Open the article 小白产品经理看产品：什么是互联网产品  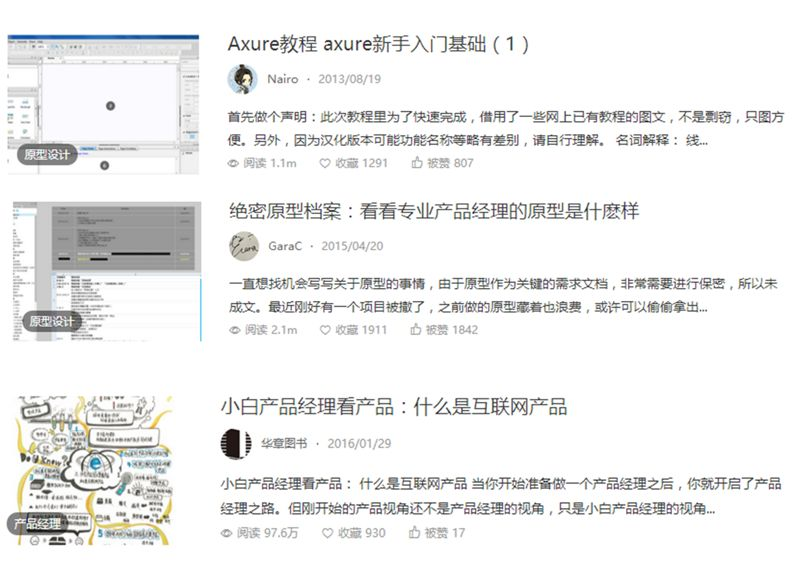393,407
